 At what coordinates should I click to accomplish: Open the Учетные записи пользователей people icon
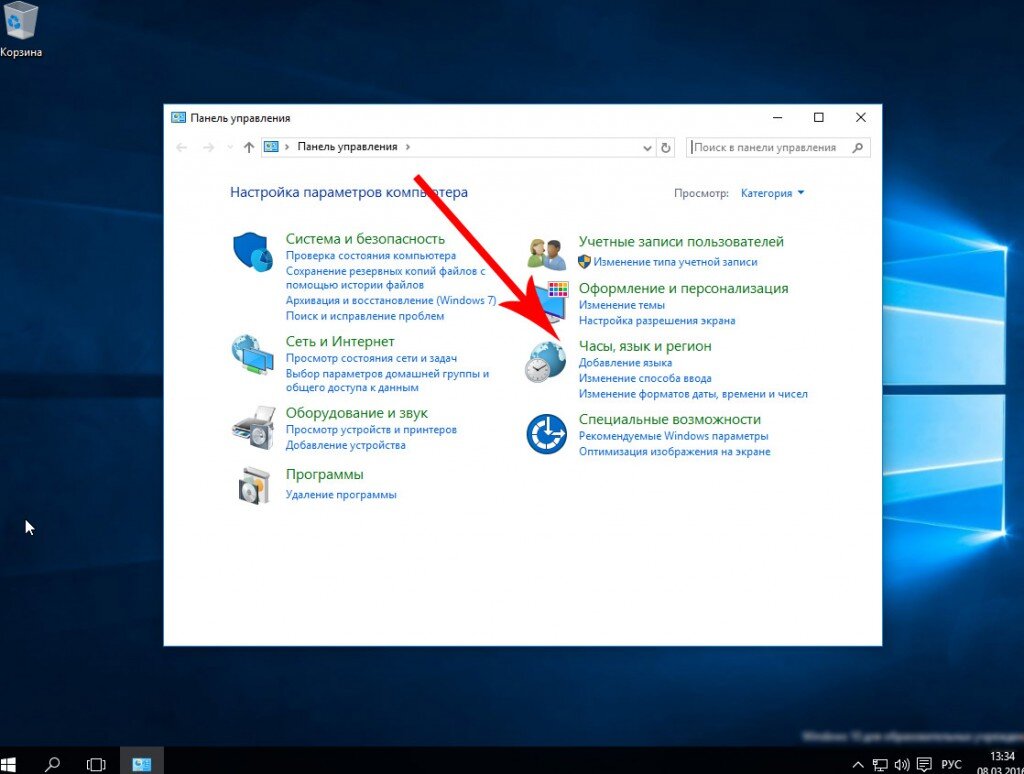click(547, 255)
